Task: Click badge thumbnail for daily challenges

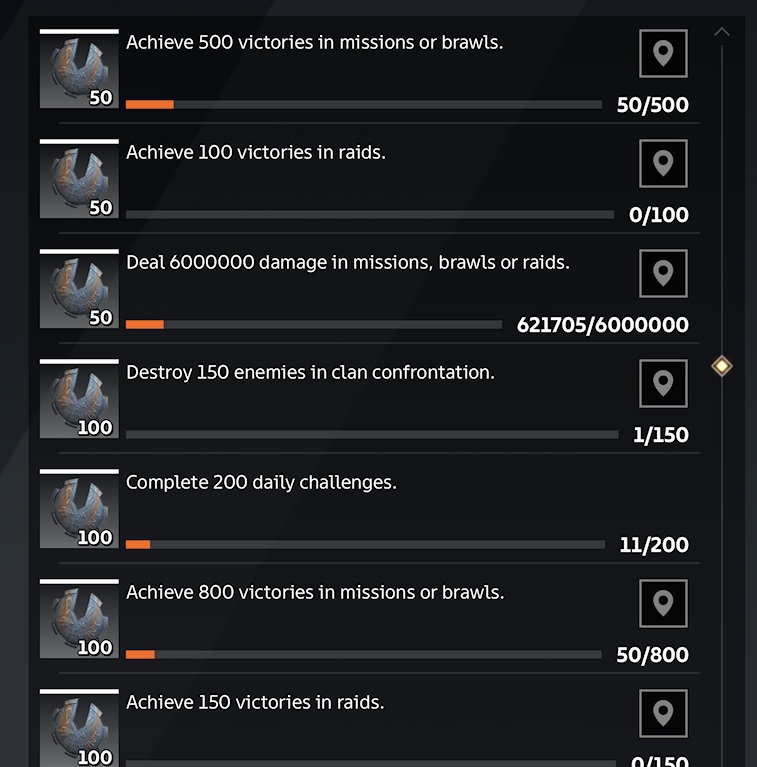Action: click(79, 509)
